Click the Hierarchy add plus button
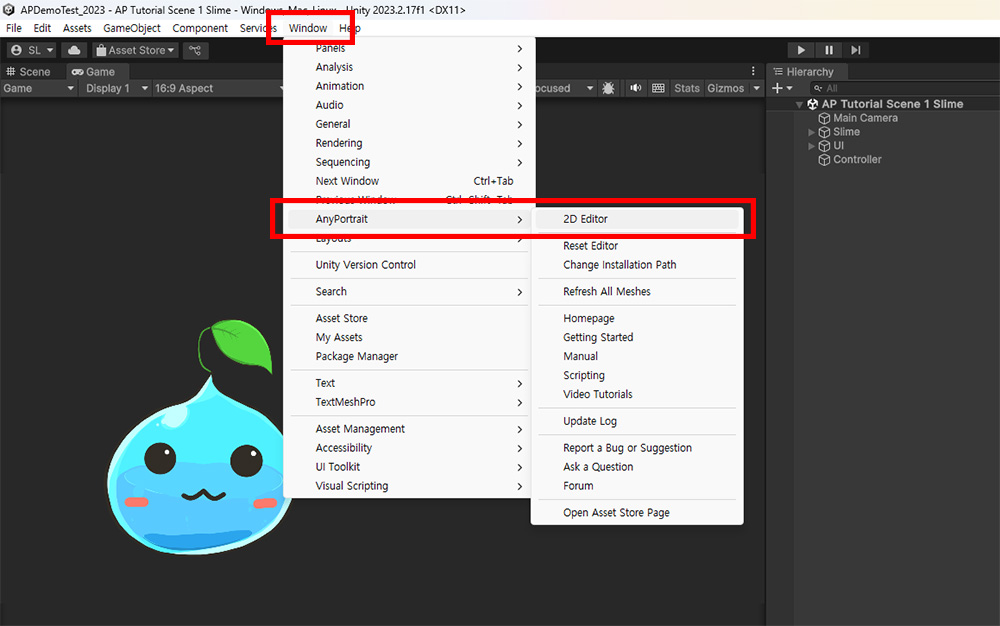The width and height of the screenshot is (1000, 626). pos(782,88)
